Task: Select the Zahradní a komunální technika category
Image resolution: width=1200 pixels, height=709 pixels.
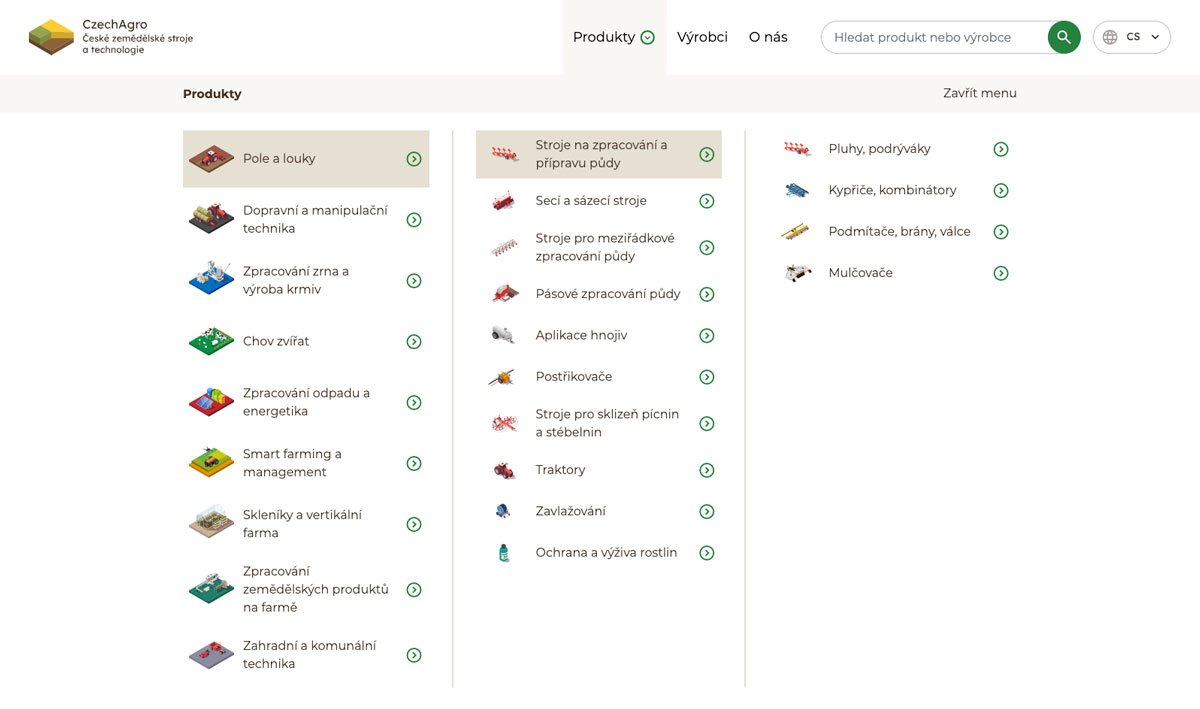Action: tap(309, 655)
